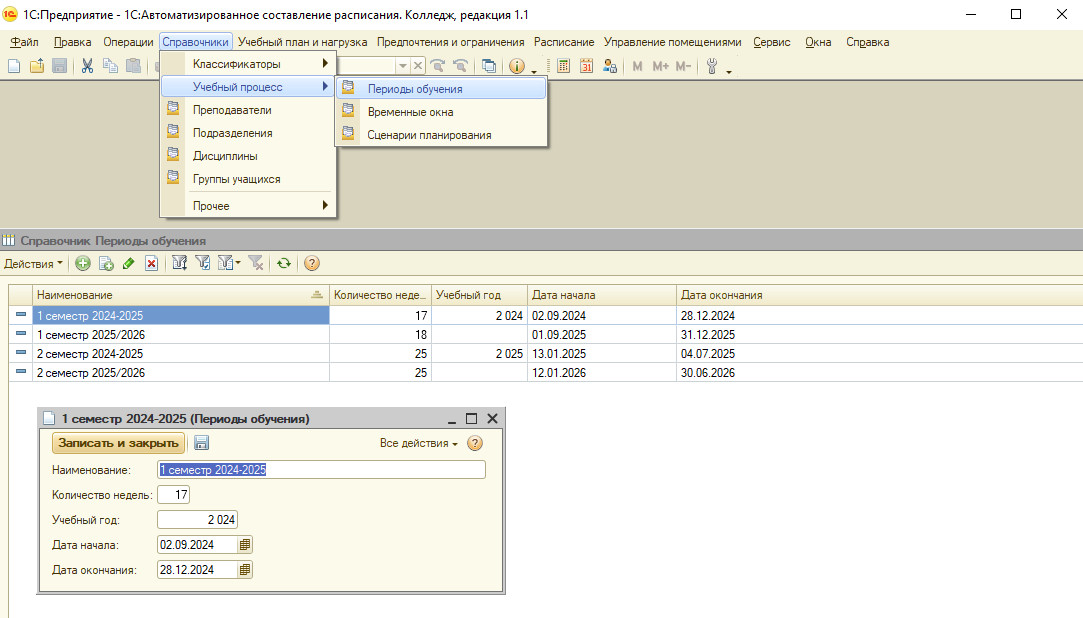Click the red X delete mark icon
1083x618 pixels.
tap(151, 263)
